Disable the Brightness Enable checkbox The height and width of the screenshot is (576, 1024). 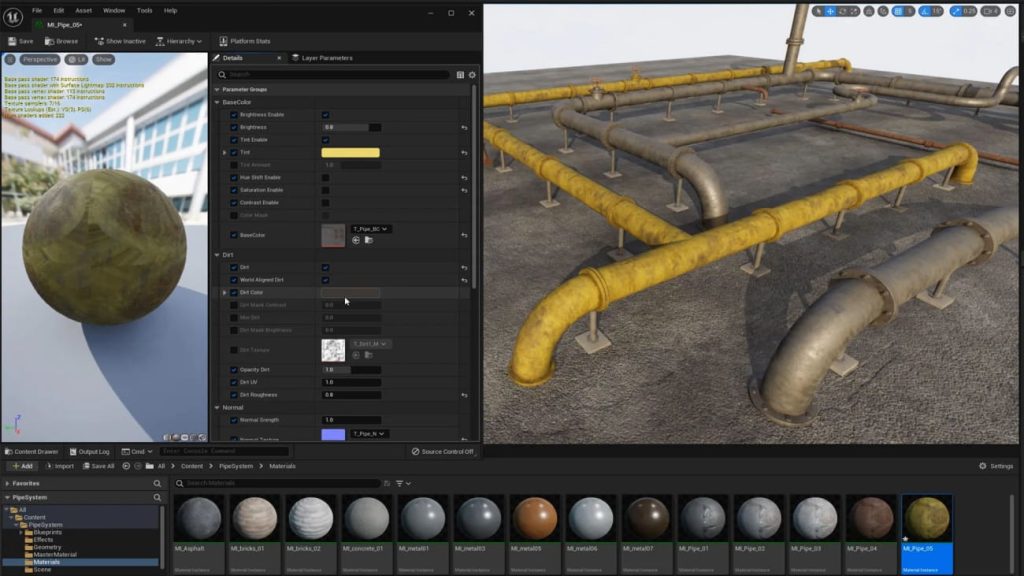323,115
